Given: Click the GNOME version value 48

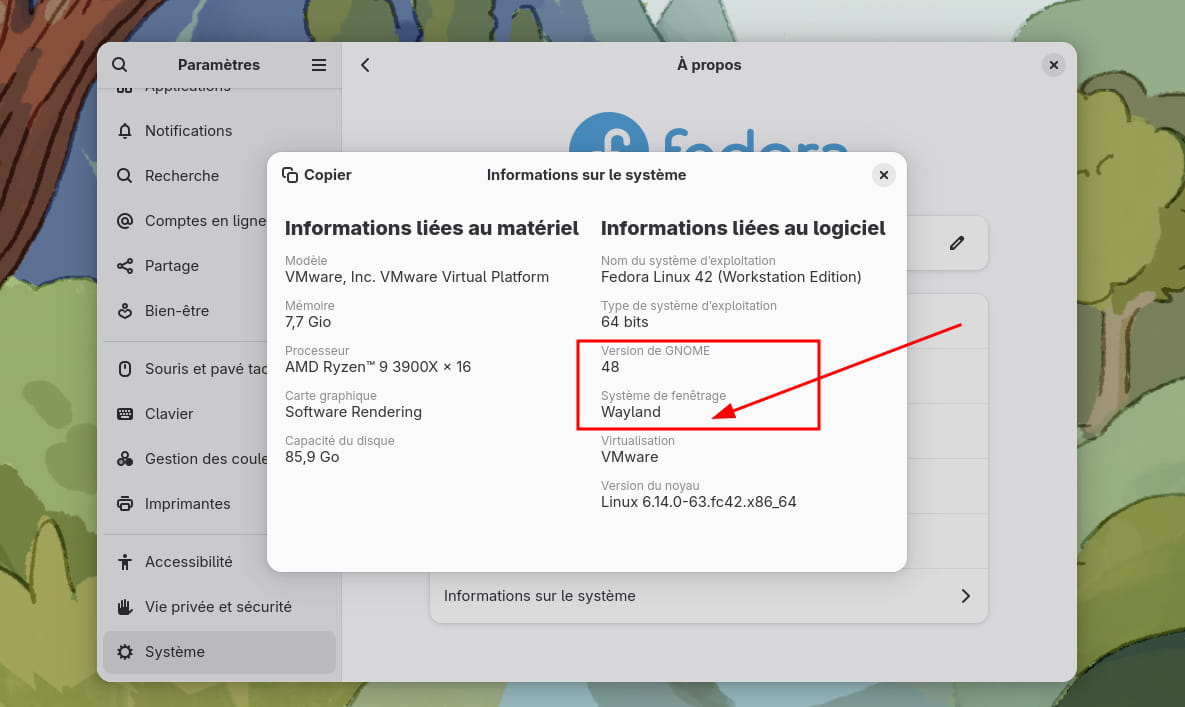Looking at the screenshot, I should point(610,367).
